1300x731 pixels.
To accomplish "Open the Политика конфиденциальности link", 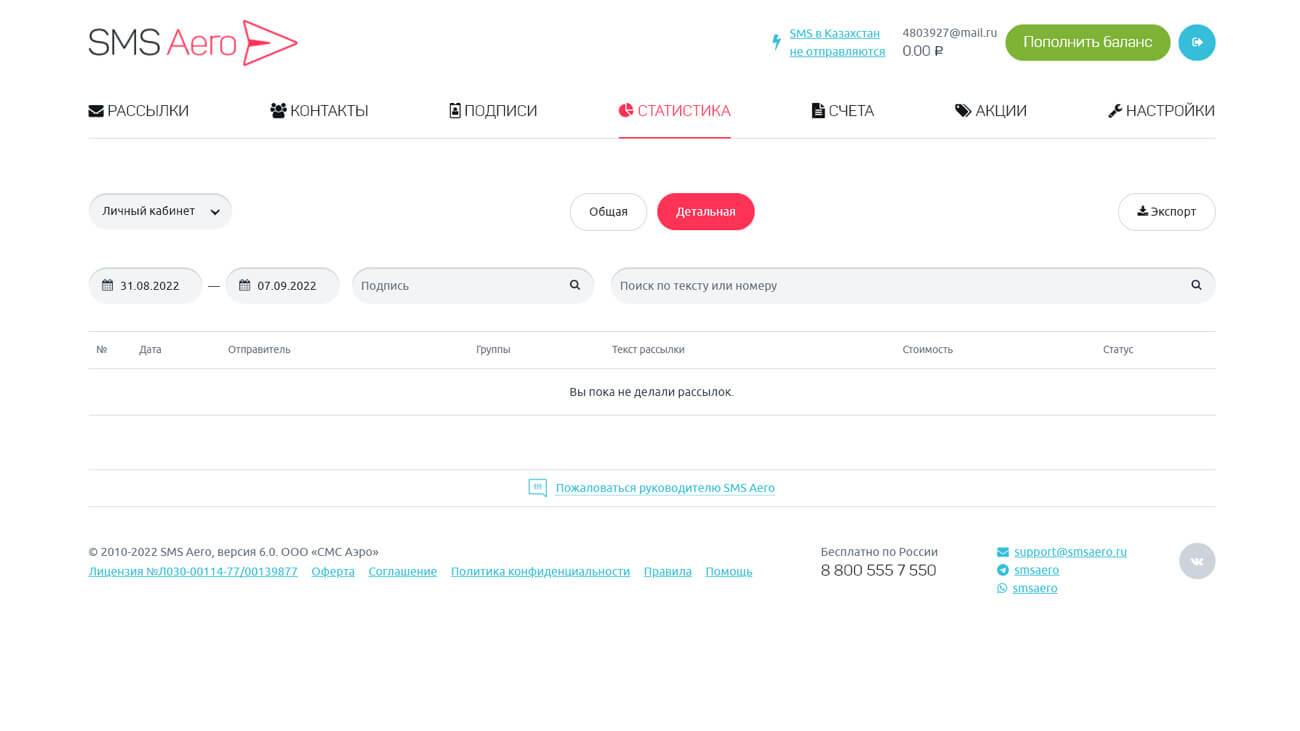I will pos(540,572).
